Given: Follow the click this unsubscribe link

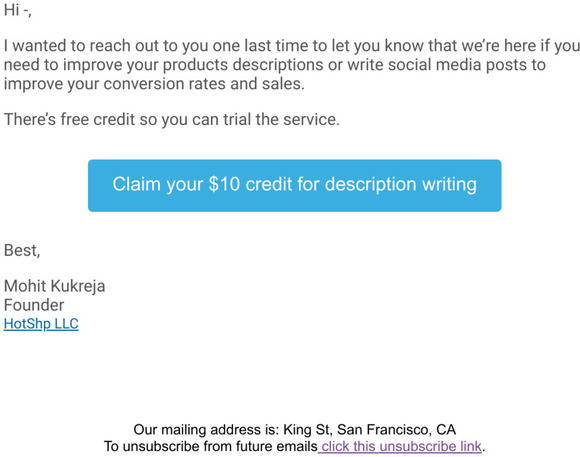Looking at the screenshot, I should tap(400, 446).
